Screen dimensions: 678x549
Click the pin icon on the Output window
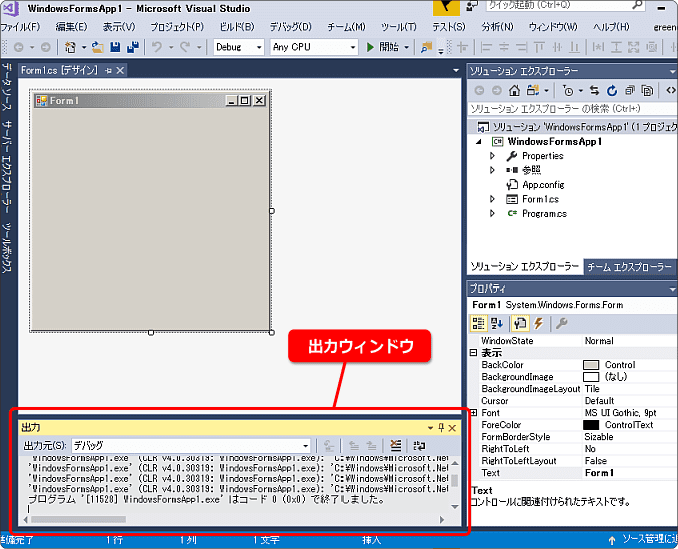441,428
